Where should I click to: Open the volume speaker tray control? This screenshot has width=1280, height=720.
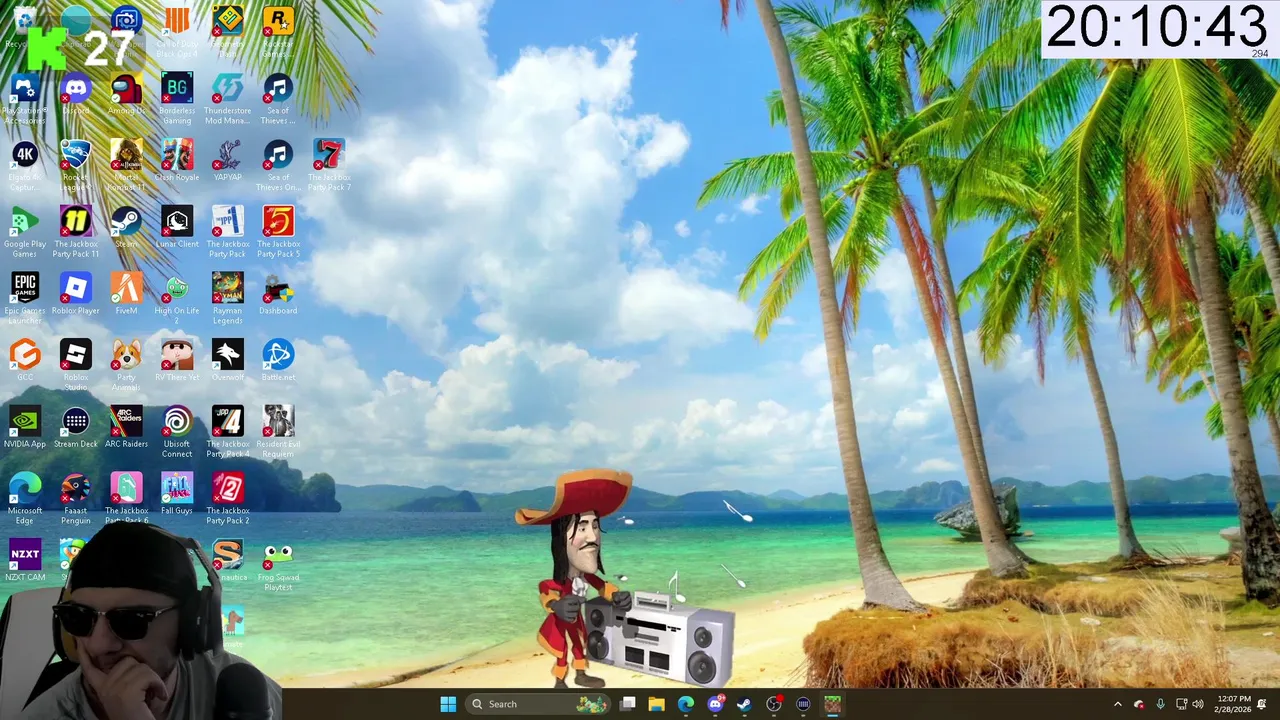pos(1198,704)
